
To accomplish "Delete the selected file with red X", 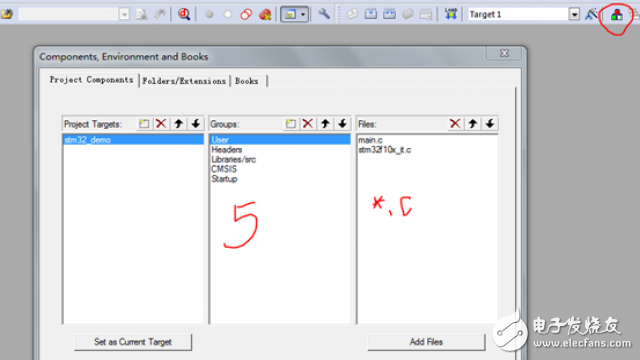I will [455, 124].
